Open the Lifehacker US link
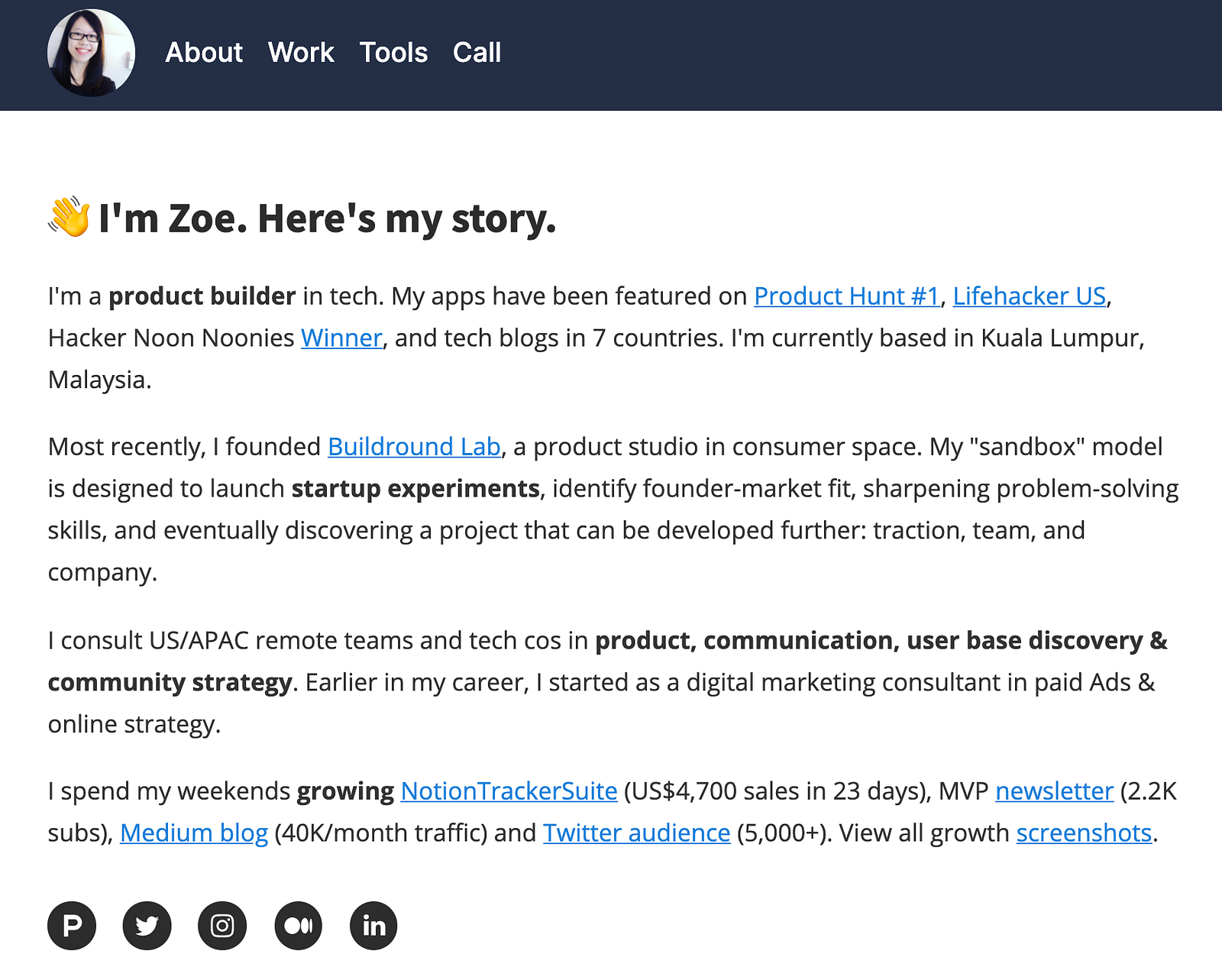Viewport: 1222px width, 980px height. pyautogui.click(x=1029, y=296)
